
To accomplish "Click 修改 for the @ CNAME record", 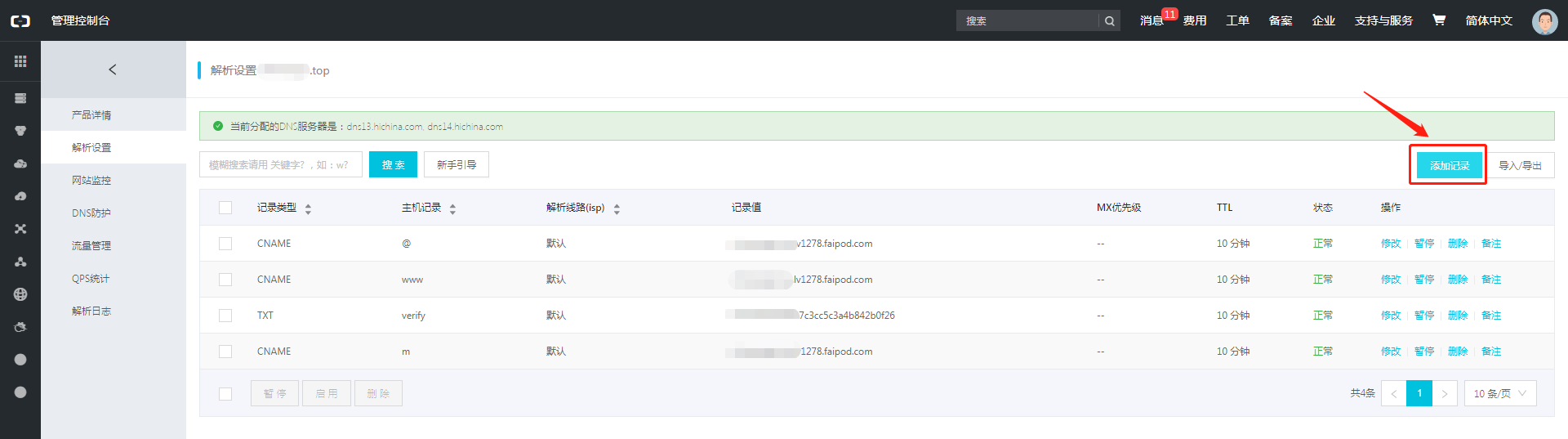I will tap(1390, 244).
